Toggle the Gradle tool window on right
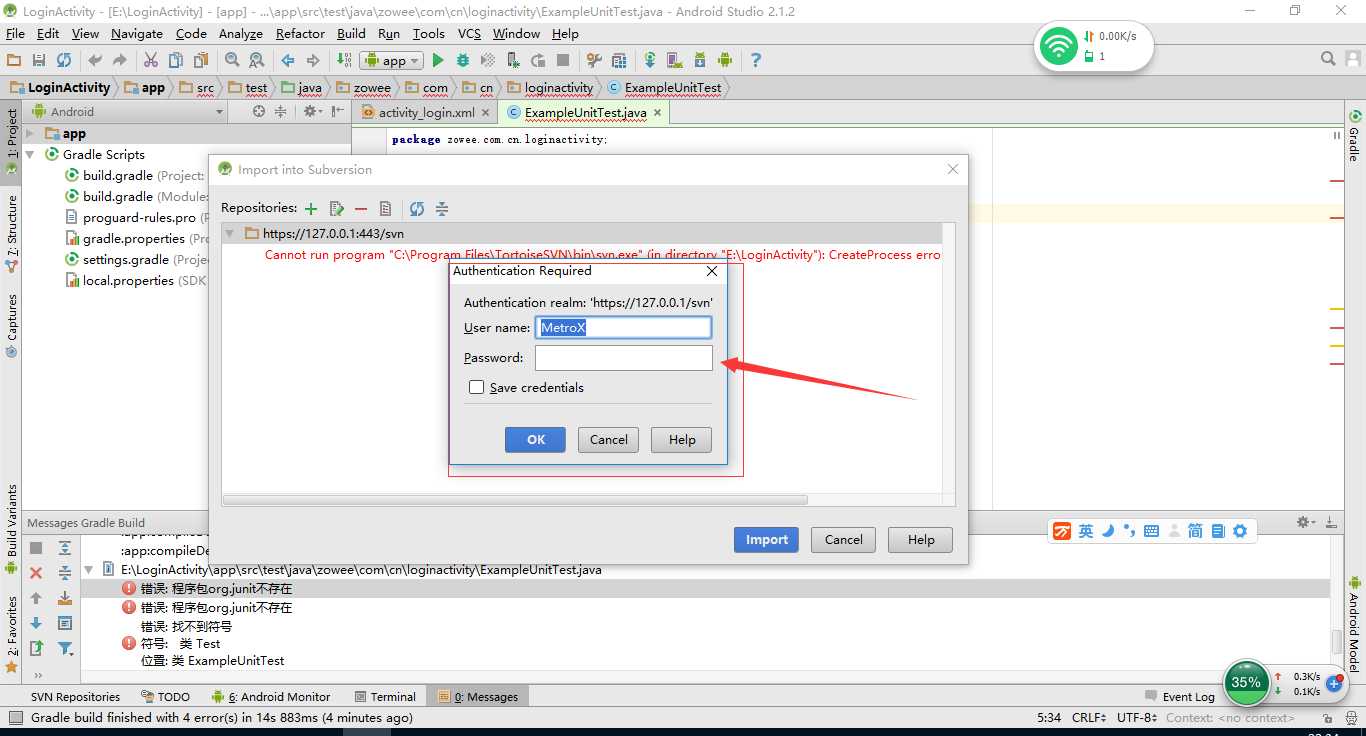The width and height of the screenshot is (1366, 736). click(1354, 136)
